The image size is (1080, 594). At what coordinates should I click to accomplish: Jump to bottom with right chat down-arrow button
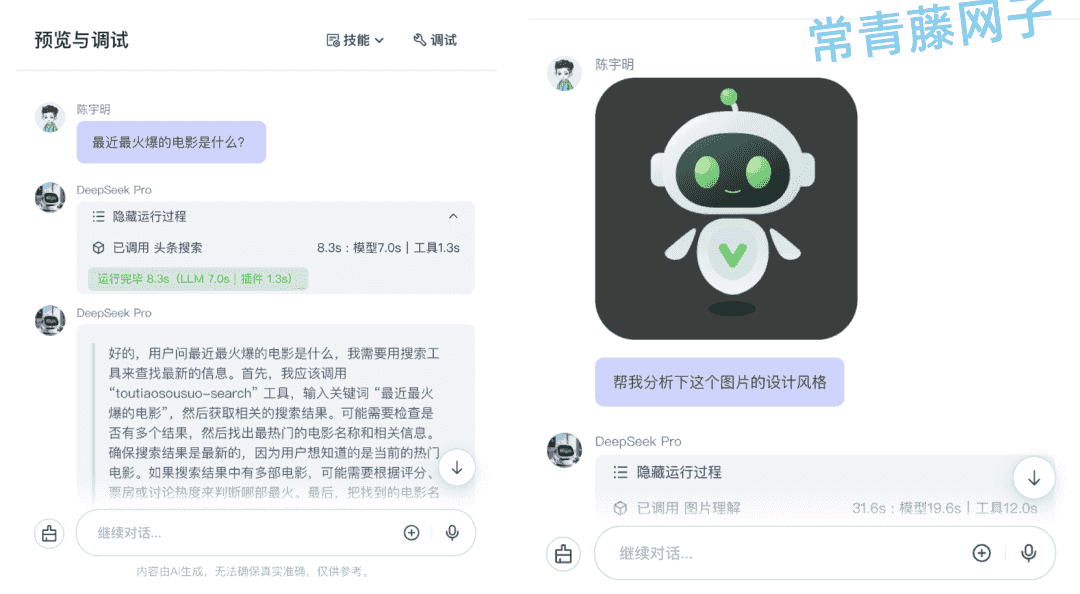pos(1034,478)
